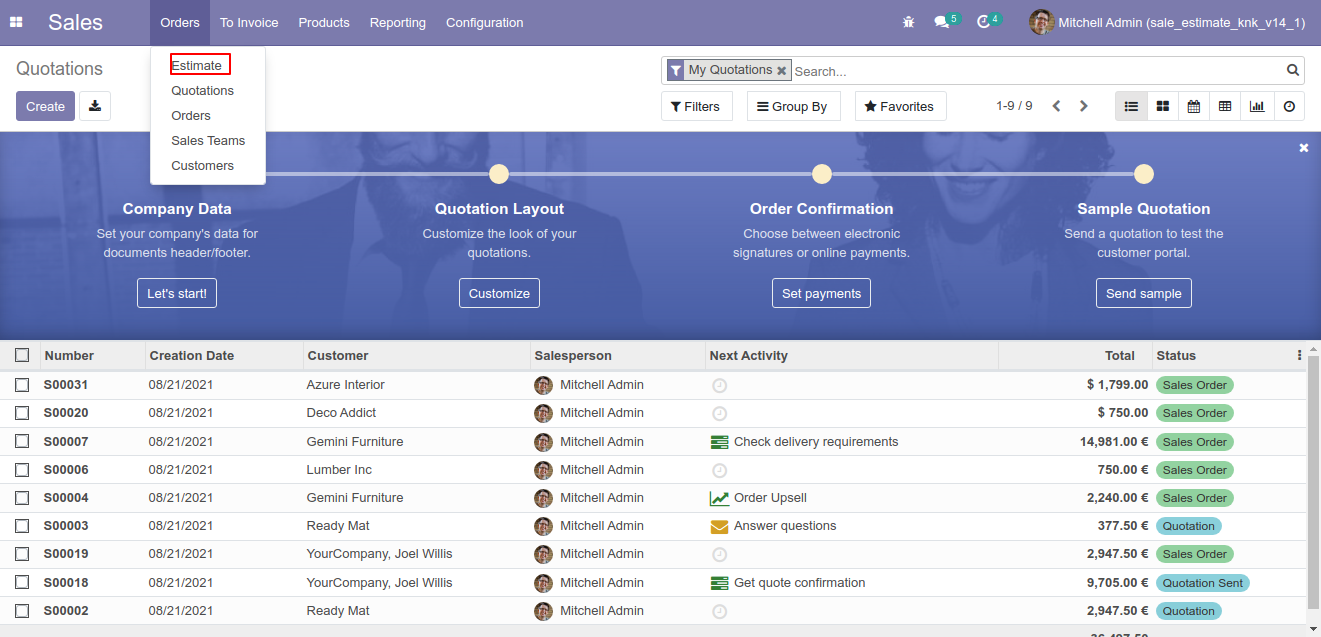Switch to the calendar view
Screen dimensions: 1321x637
tap(1193, 106)
